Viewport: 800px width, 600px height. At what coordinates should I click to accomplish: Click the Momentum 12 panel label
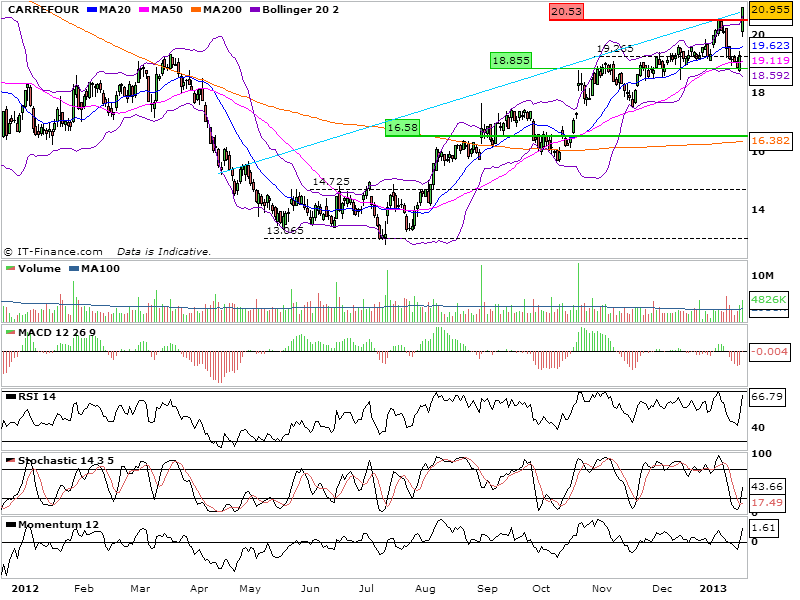pos(59,524)
